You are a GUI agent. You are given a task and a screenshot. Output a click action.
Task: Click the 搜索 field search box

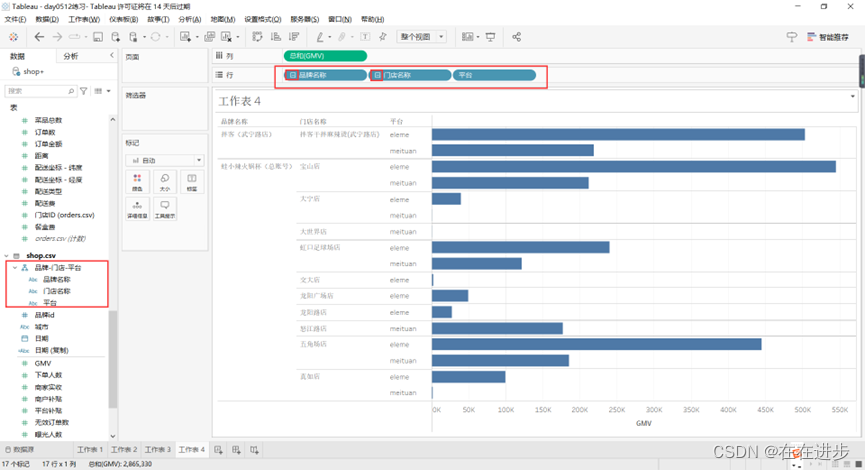[x=40, y=91]
